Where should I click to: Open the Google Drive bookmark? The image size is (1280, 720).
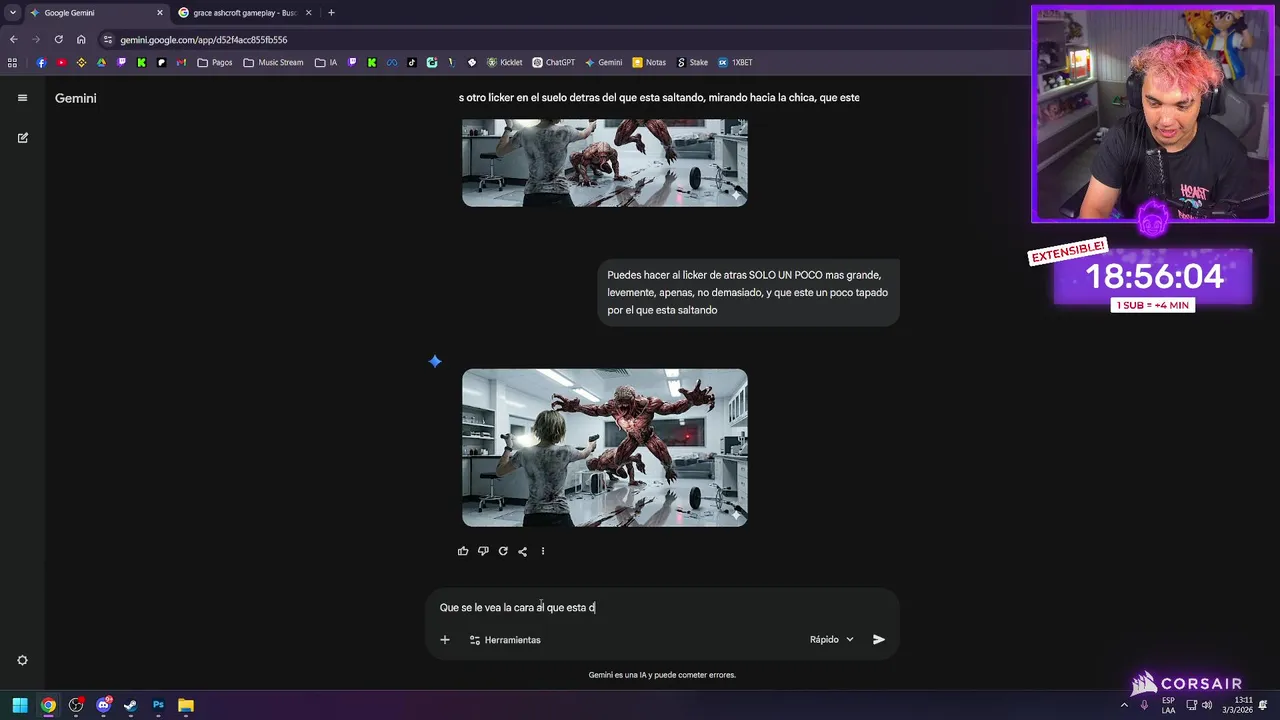pyautogui.click(x=101, y=62)
